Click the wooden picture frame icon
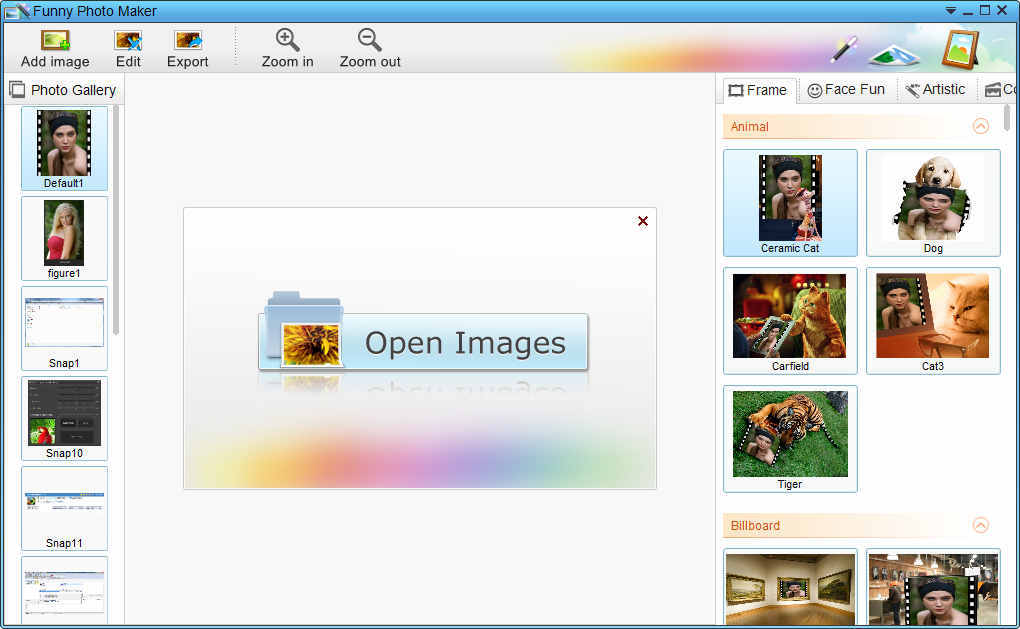The image size is (1020, 629). click(961, 49)
